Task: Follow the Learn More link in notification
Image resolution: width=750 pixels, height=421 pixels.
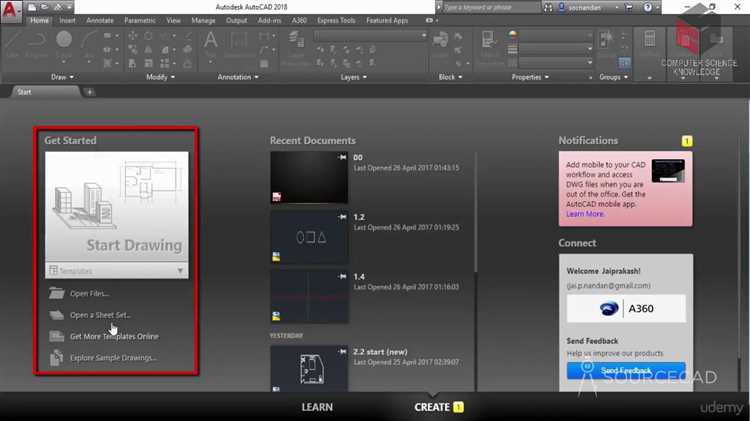Action: pos(585,214)
